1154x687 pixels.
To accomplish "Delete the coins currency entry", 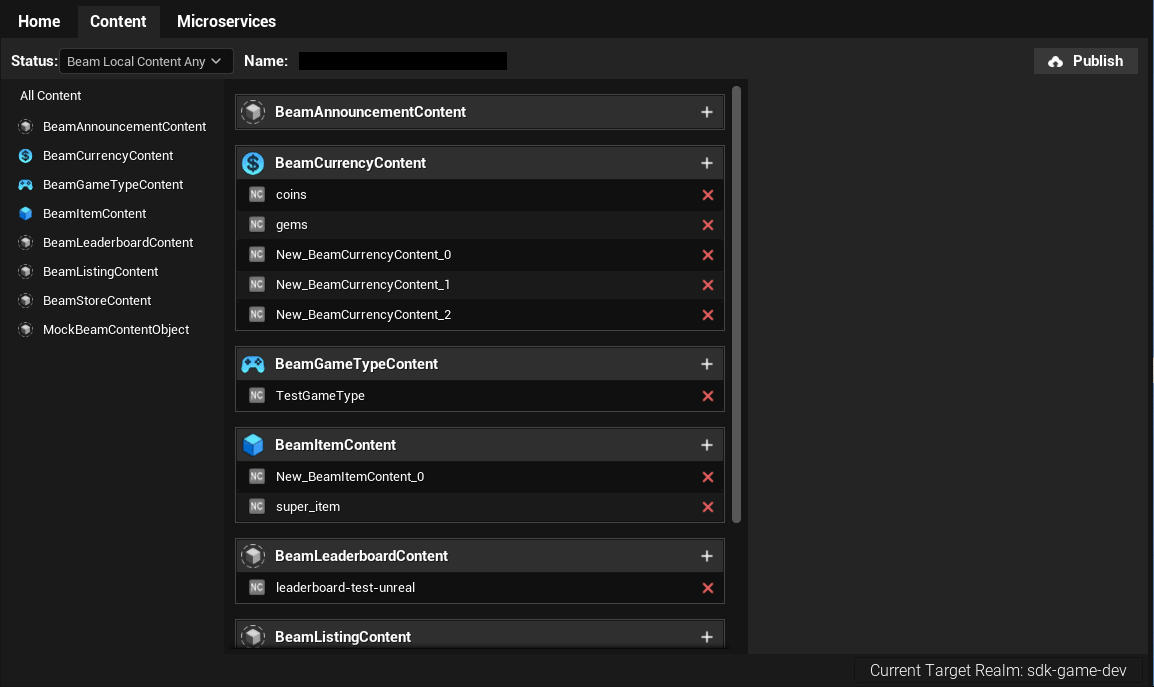I will 708,195.
